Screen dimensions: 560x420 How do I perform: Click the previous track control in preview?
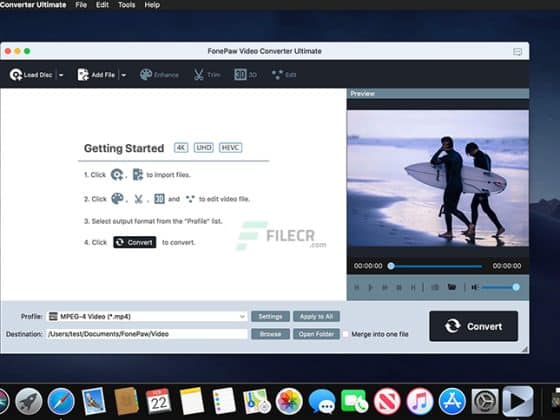pyautogui.click(x=356, y=288)
